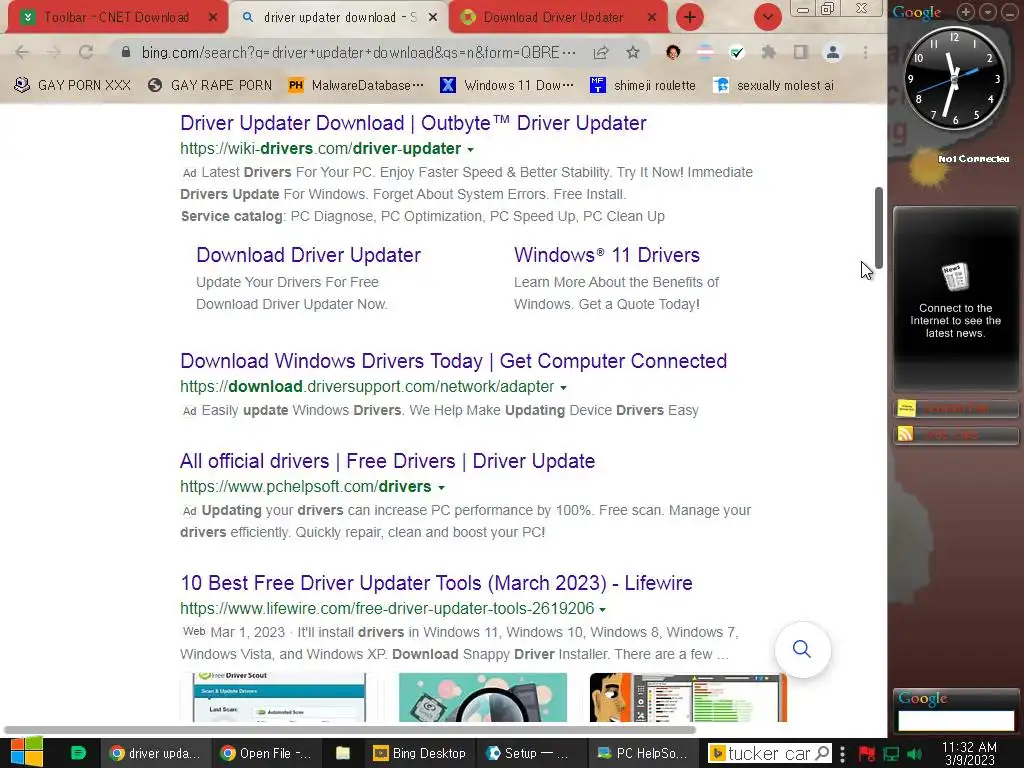Close the Toolbar - CNET Download tab
1024x768 pixels.
tap(212, 18)
